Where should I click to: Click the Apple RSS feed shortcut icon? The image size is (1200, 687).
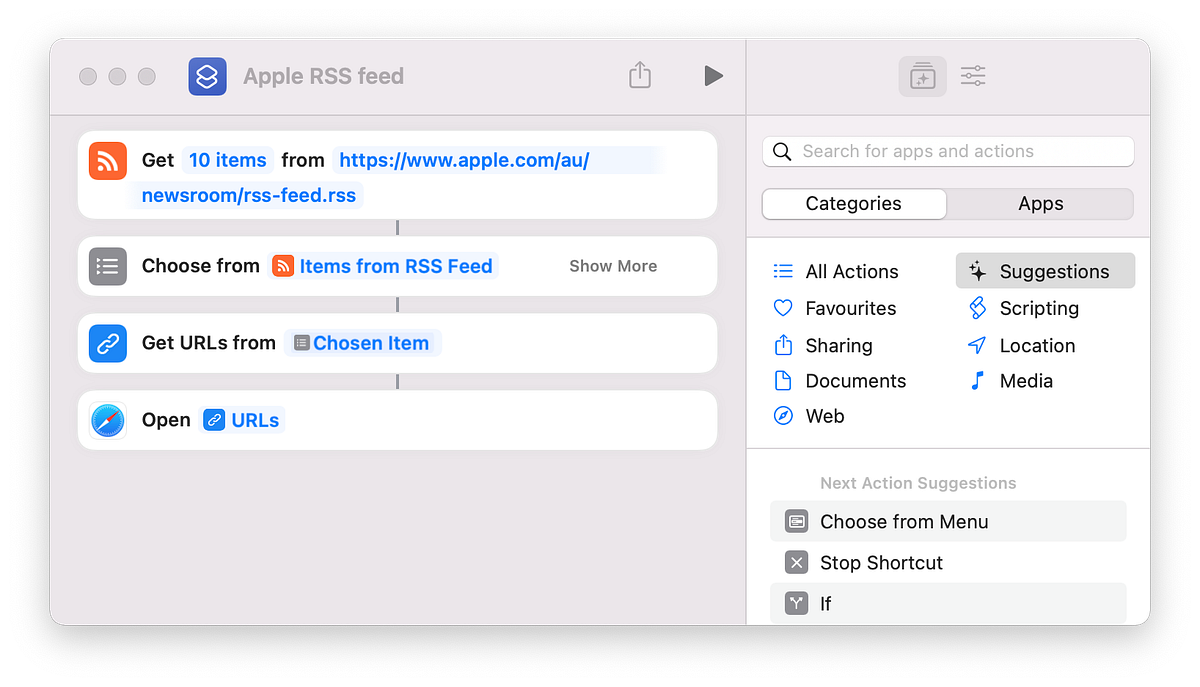tap(207, 76)
